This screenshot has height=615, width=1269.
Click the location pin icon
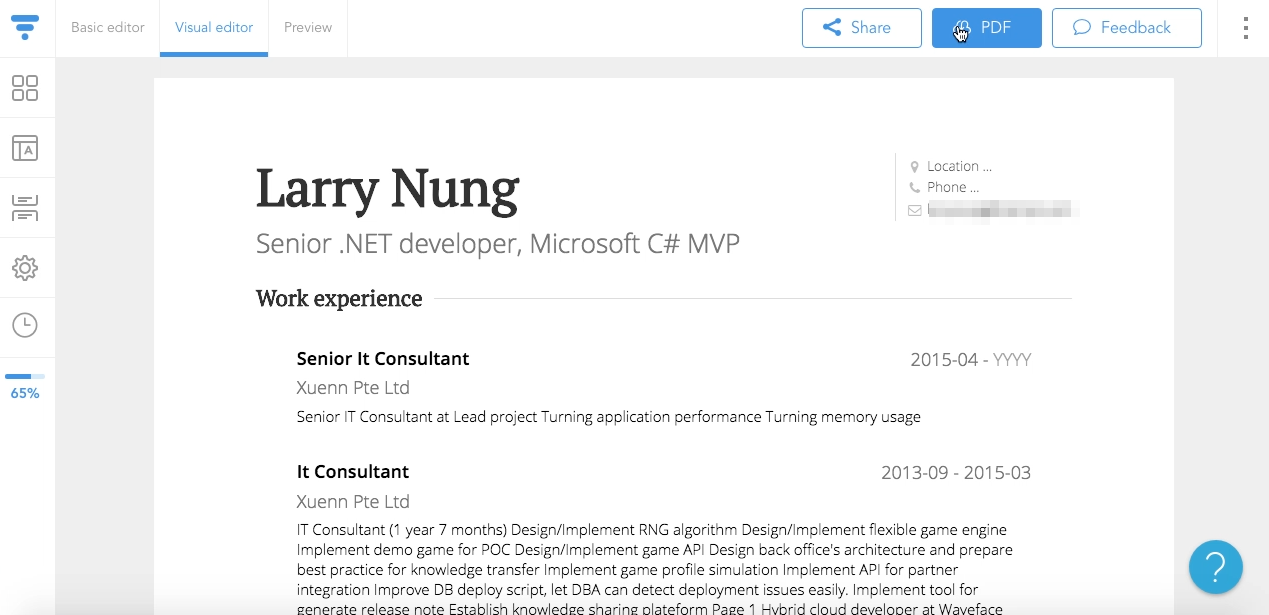click(x=914, y=167)
